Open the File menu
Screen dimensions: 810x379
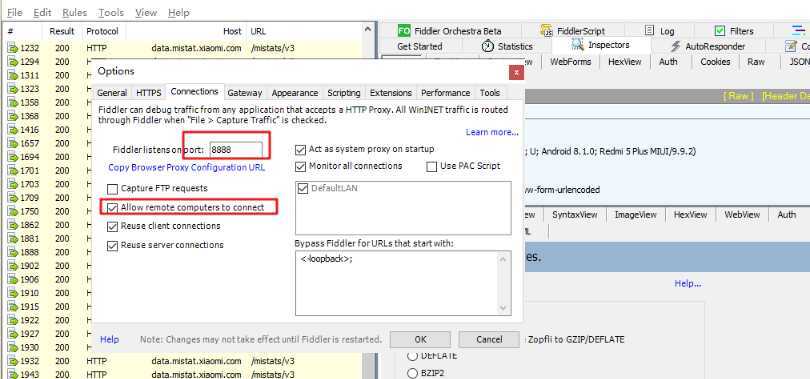[x=14, y=12]
